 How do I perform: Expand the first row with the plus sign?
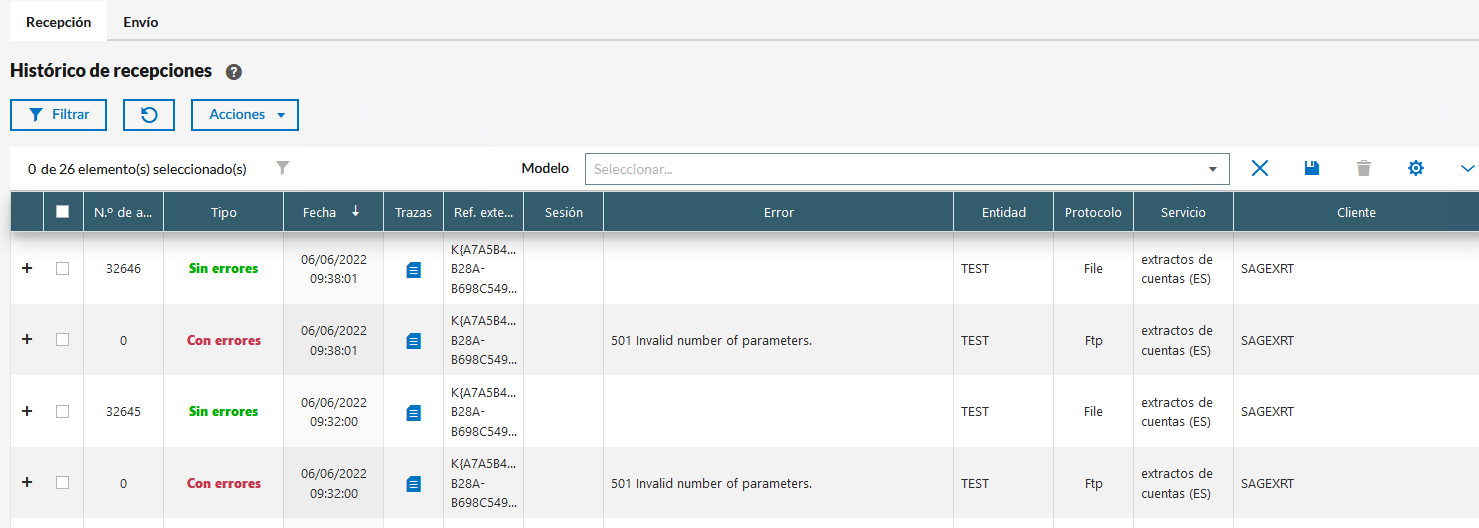[x=27, y=268]
